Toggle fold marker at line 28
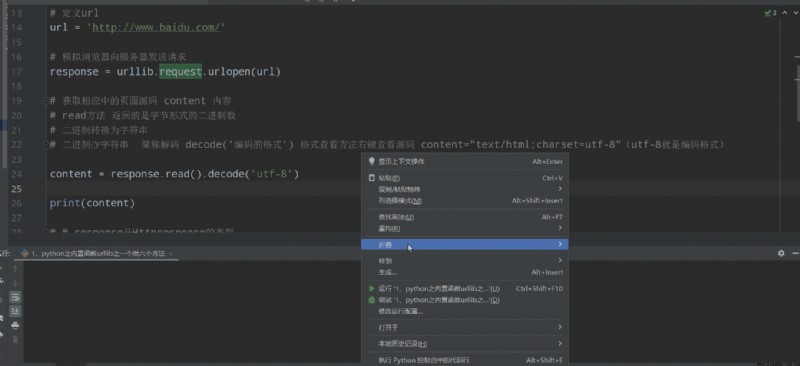Image resolution: width=800 pixels, height=366 pixels. 46,231
